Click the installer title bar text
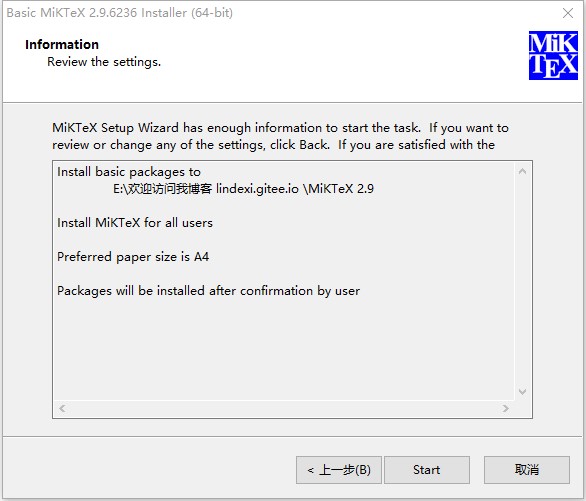The image size is (586, 501). (x=120, y=13)
